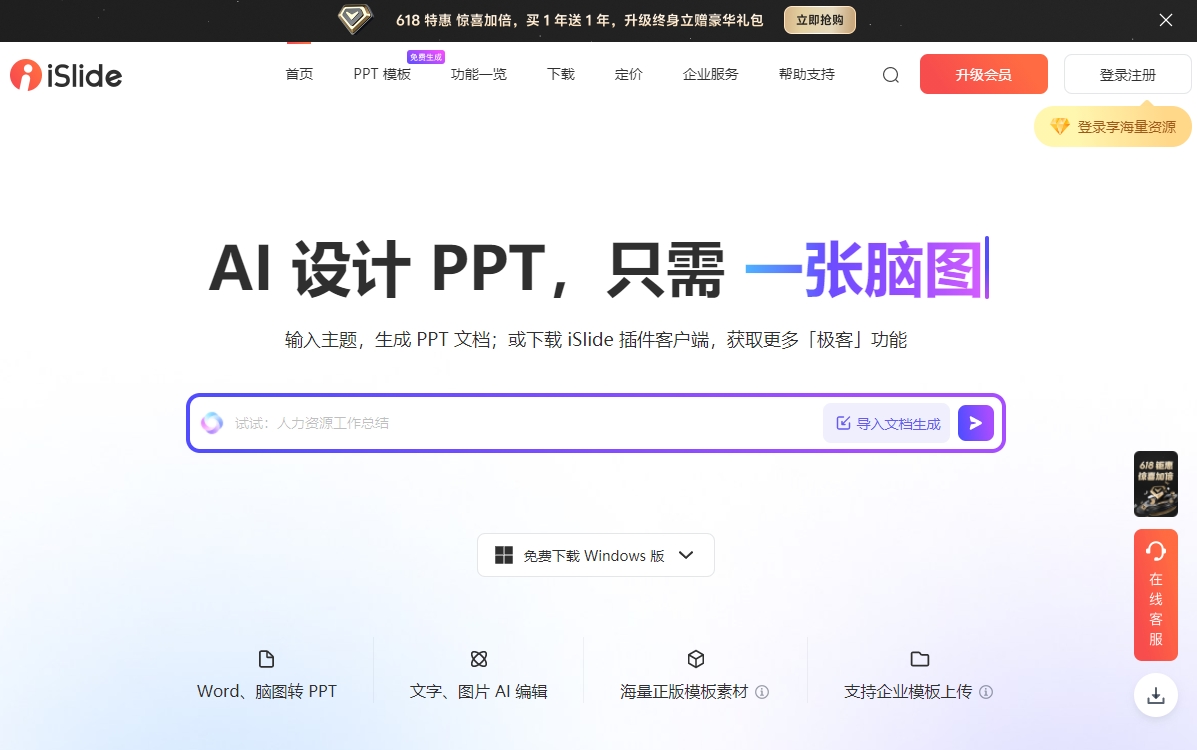Click the AI edit icon above 文字、图片 AI 编辑
The width and height of the screenshot is (1197, 750).
[479, 659]
